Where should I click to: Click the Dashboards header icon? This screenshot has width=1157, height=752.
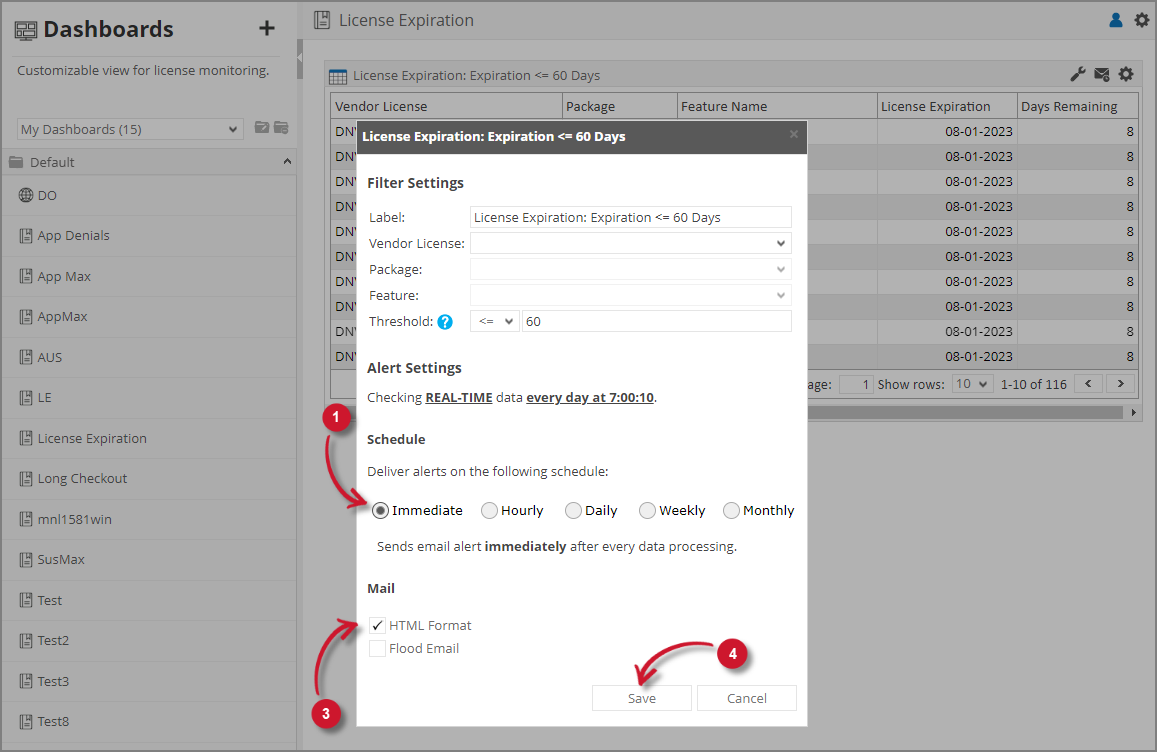pos(26,30)
